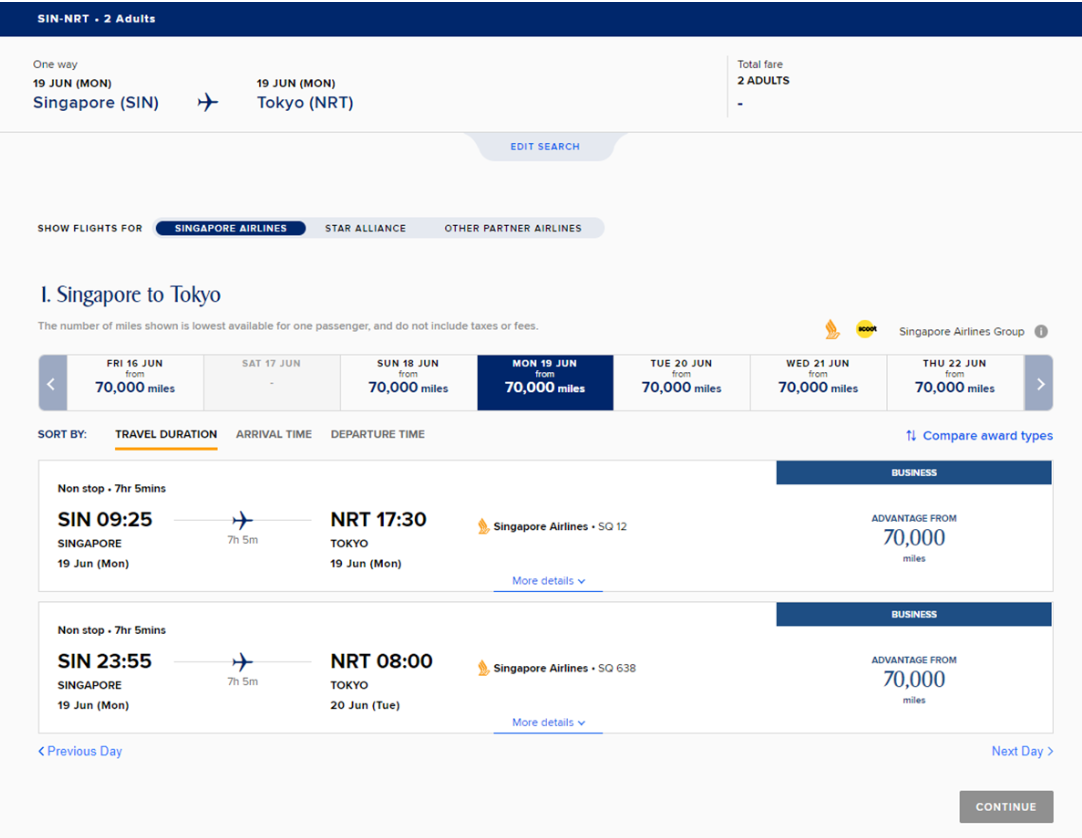Keep Singapore Airlines filter selected
The width and height of the screenshot is (1082, 838).
point(230,228)
